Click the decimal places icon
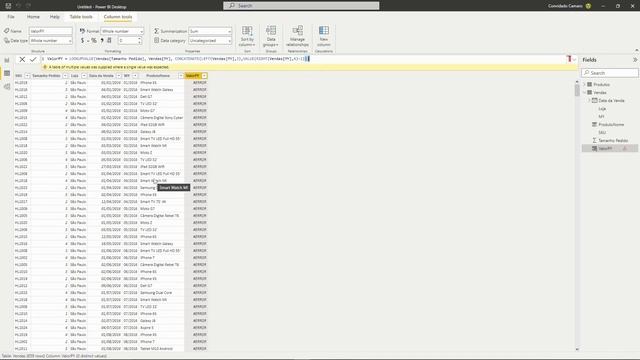 click(109, 40)
